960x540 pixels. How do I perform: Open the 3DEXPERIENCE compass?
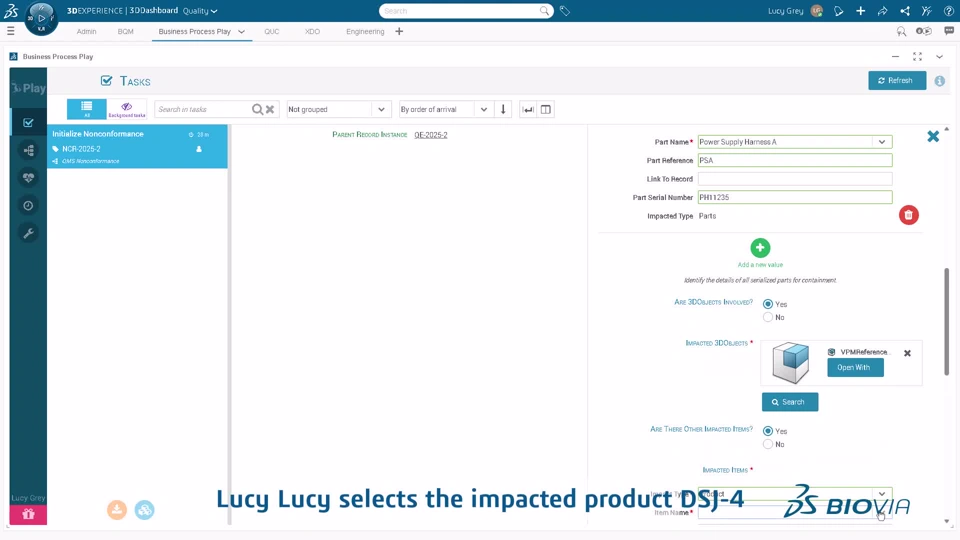pos(41,18)
